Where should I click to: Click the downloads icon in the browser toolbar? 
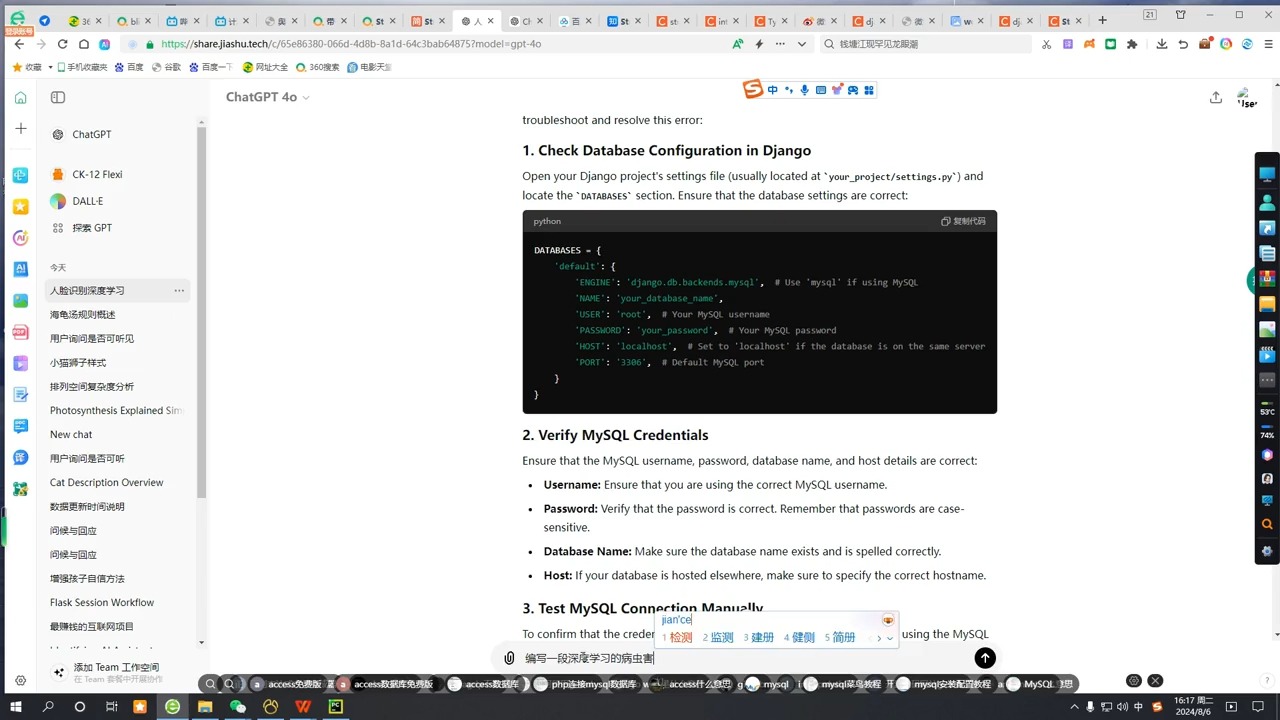click(1161, 44)
